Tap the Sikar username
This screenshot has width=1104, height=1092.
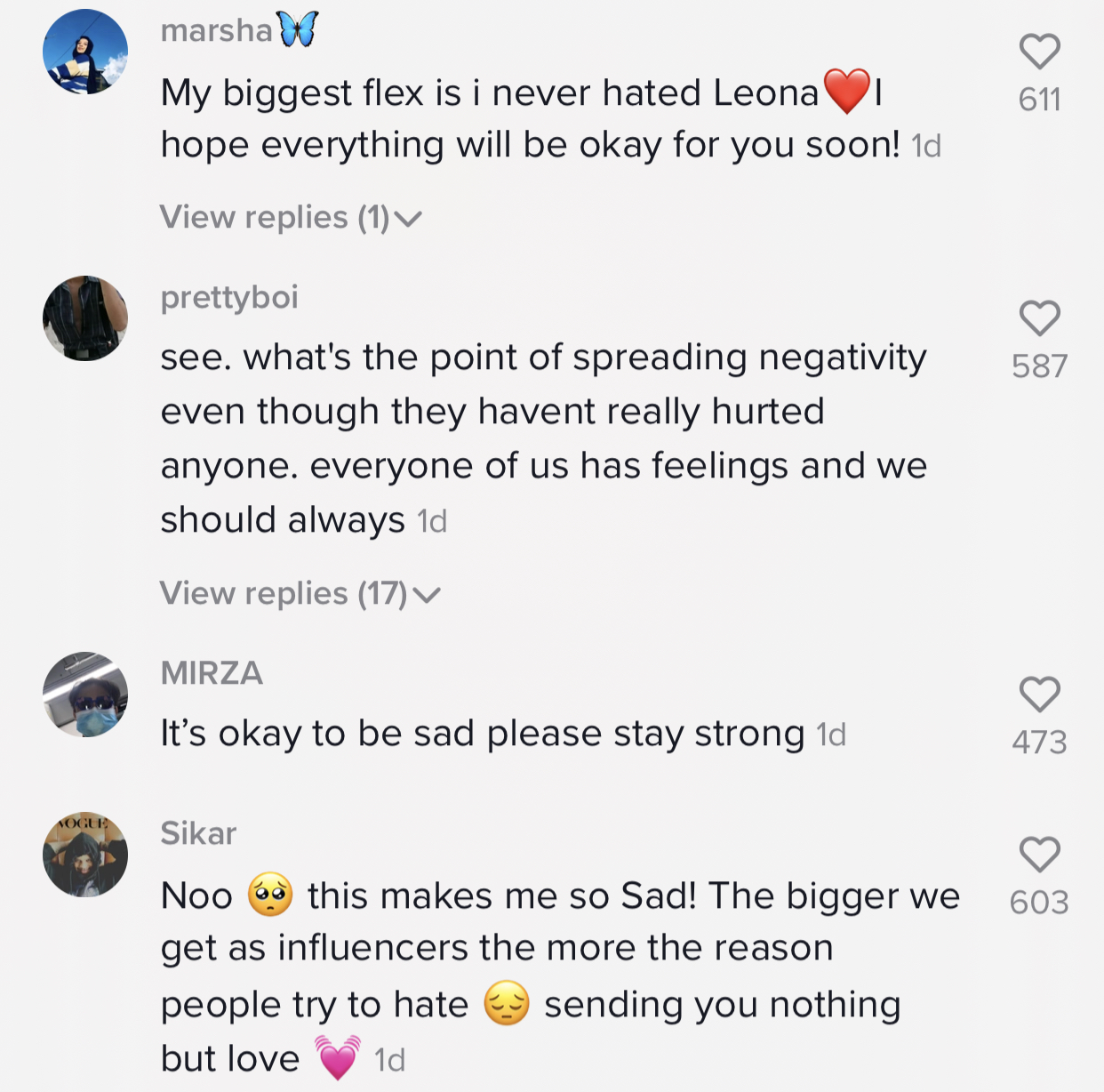(x=198, y=834)
